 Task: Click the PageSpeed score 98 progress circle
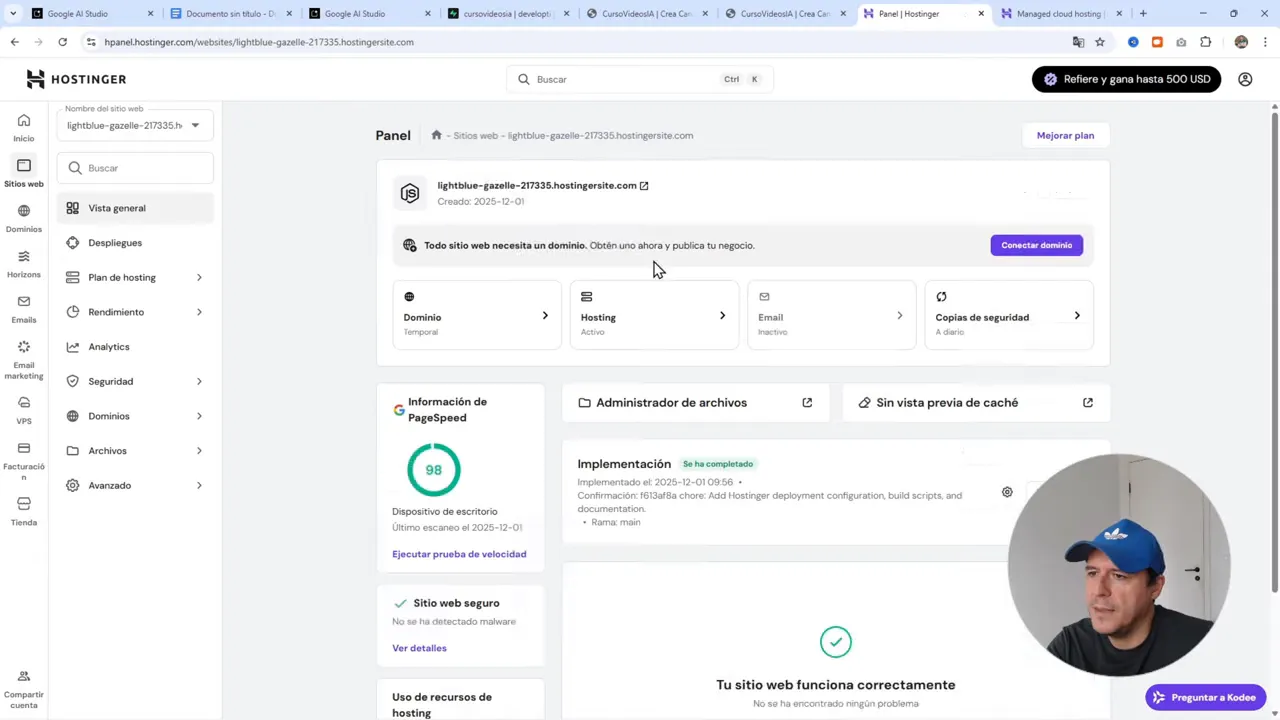coord(433,469)
